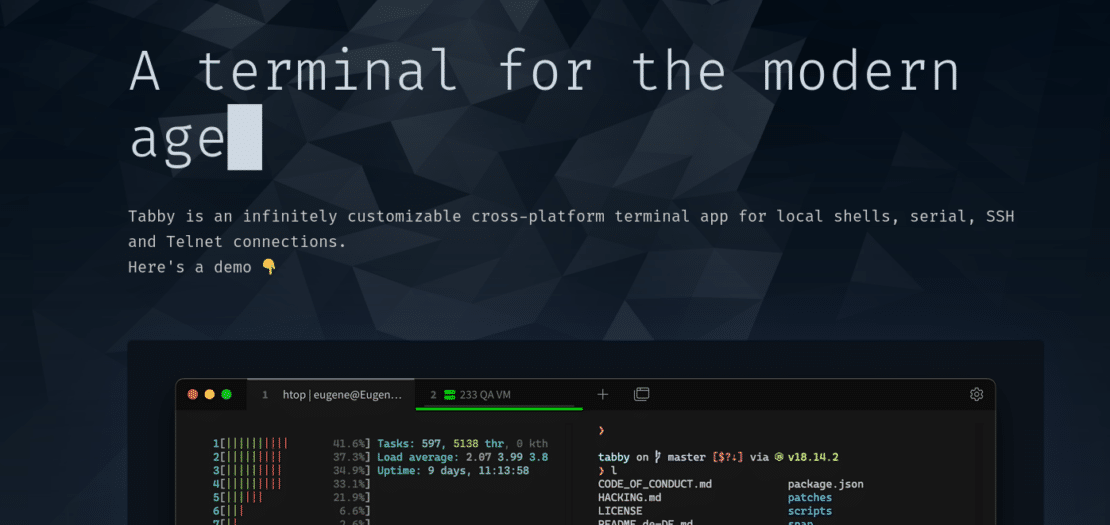This screenshot has width=1110, height=525.
Task: Click the package.json entry in listing
Action: coord(825,484)
